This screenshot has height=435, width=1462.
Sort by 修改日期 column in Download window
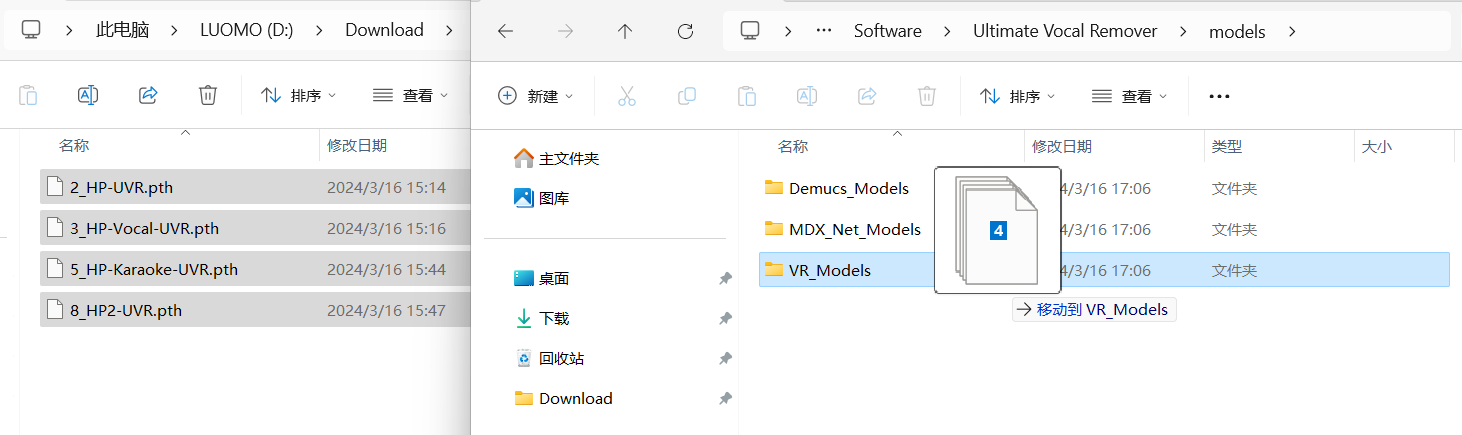pyautogui.click(x=357, y=146)
